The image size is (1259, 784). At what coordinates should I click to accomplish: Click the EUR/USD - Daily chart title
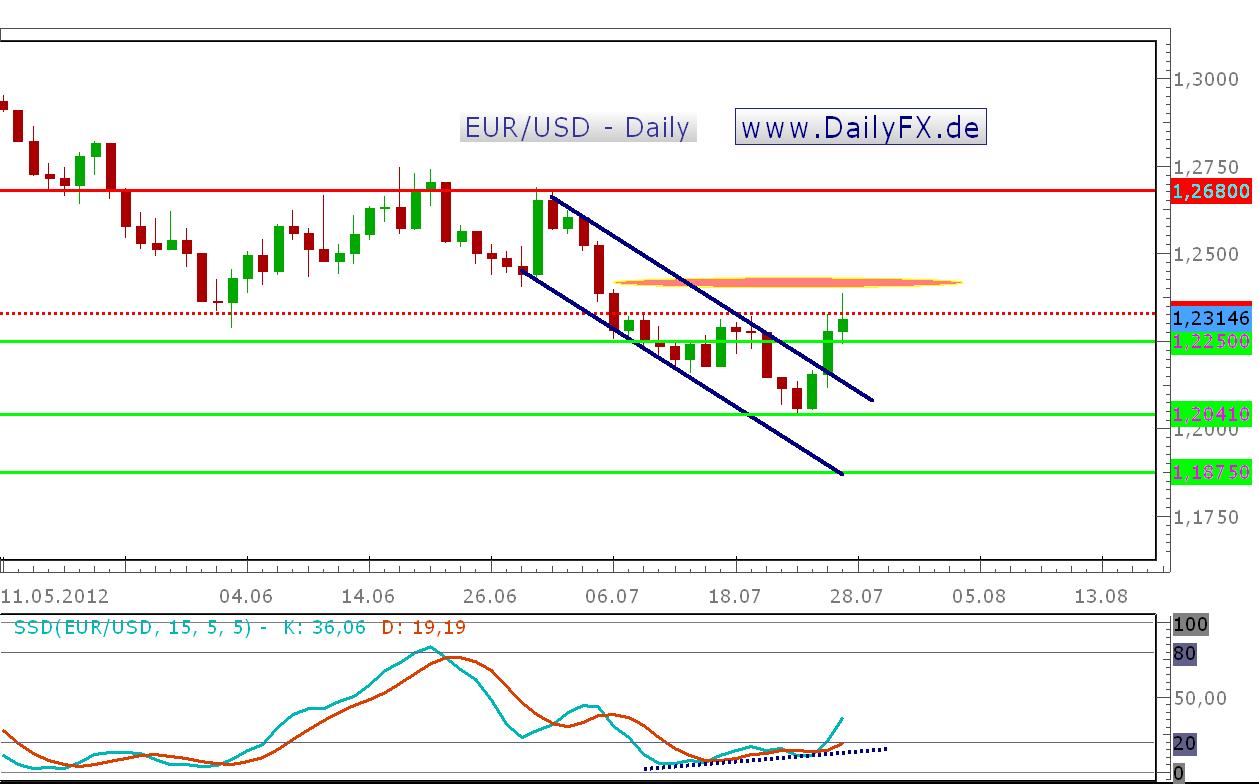tap(578, 127)
